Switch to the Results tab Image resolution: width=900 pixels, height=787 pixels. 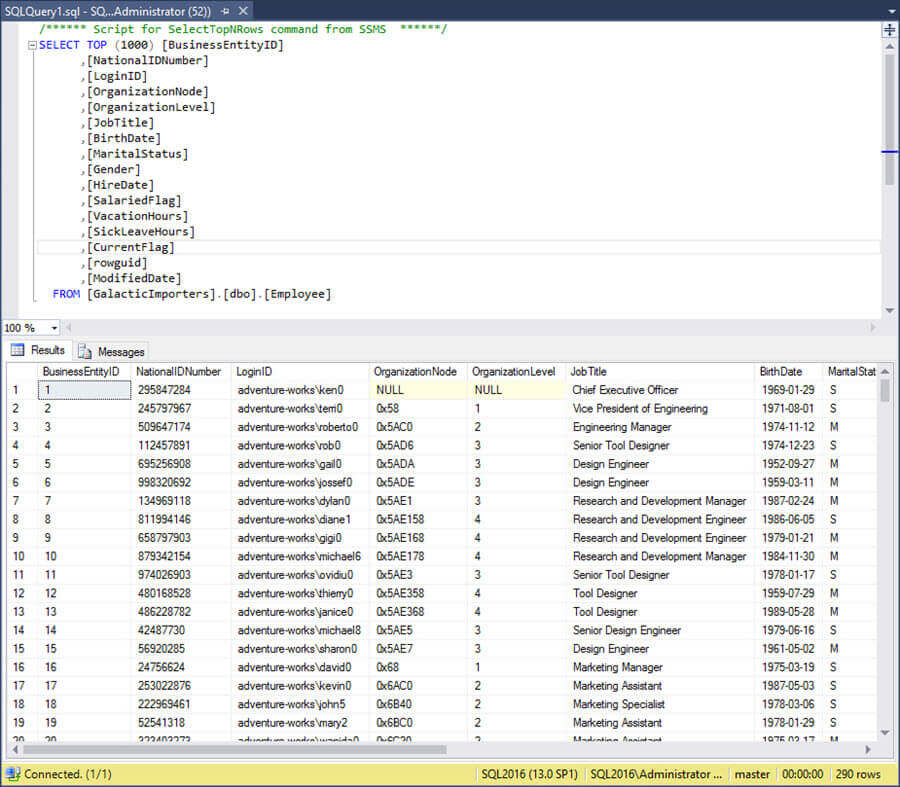(x=47, y=350)
